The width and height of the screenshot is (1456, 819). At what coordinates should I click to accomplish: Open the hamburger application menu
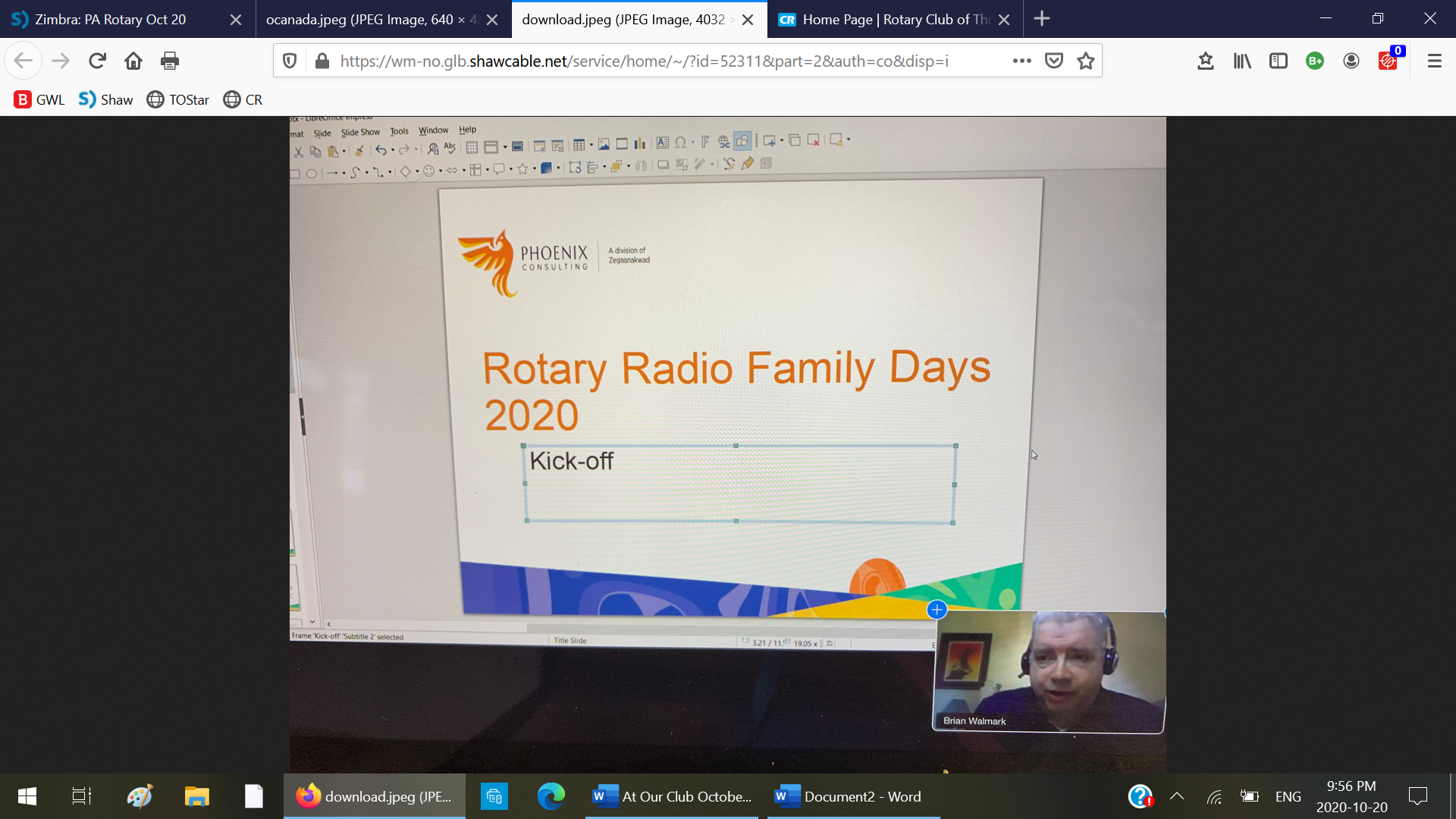(1434, 61)
